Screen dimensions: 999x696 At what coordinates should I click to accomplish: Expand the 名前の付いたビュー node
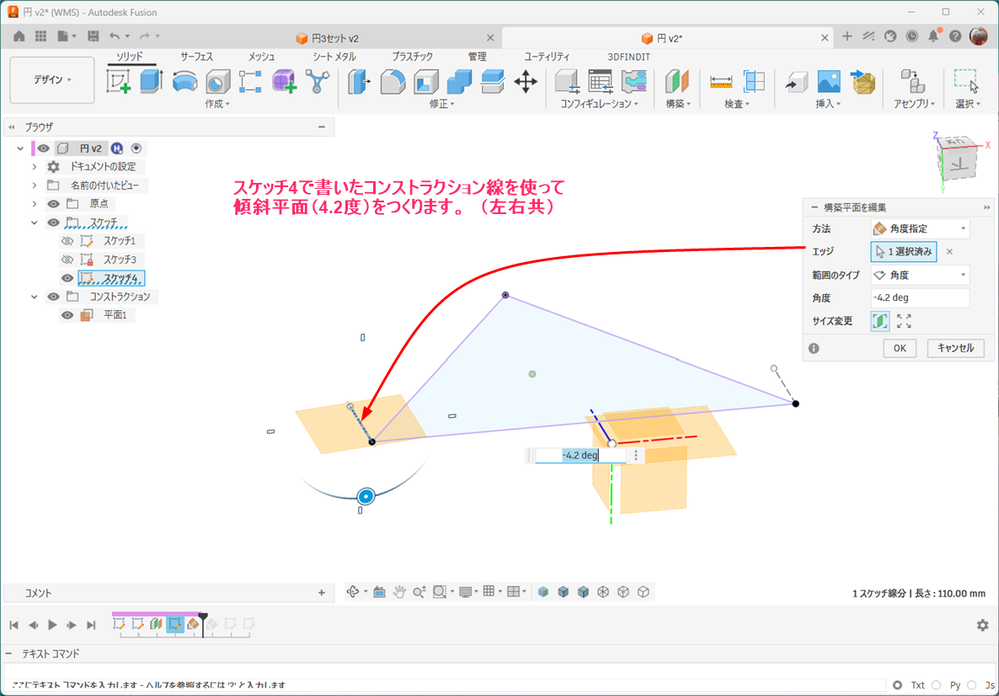pyautogui.click(x=34, y=185)
